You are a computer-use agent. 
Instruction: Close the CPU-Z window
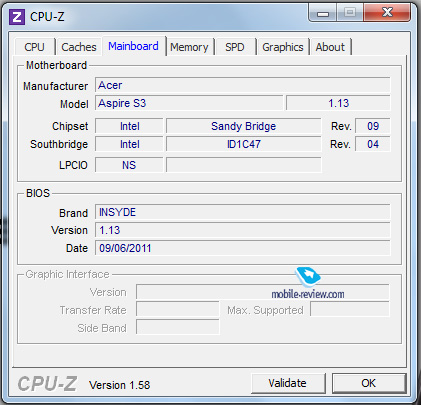[387, 13]
